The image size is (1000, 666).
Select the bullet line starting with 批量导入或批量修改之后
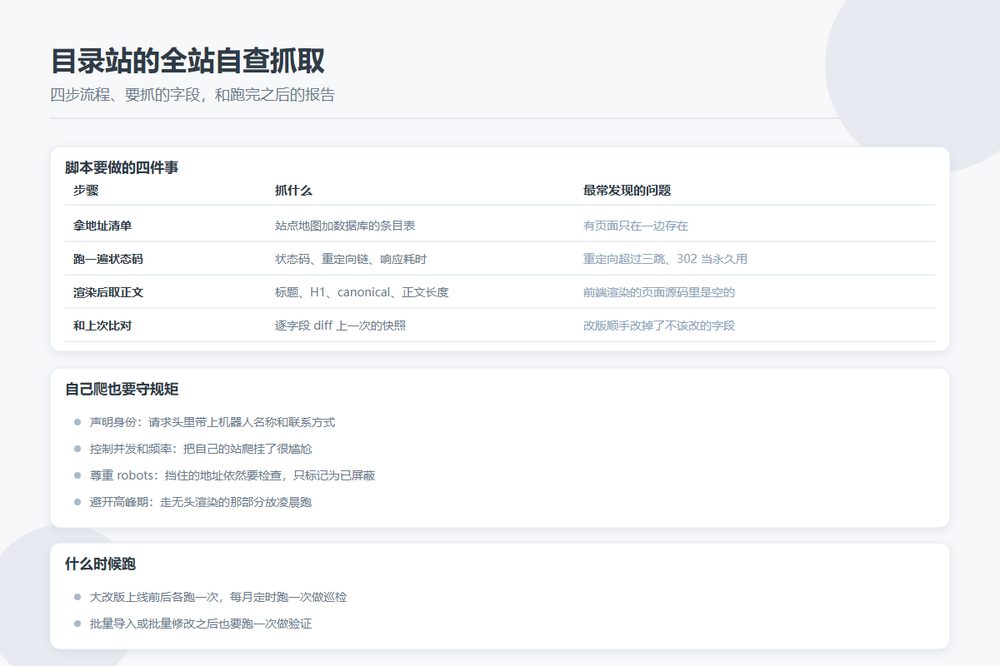point(201,623)
